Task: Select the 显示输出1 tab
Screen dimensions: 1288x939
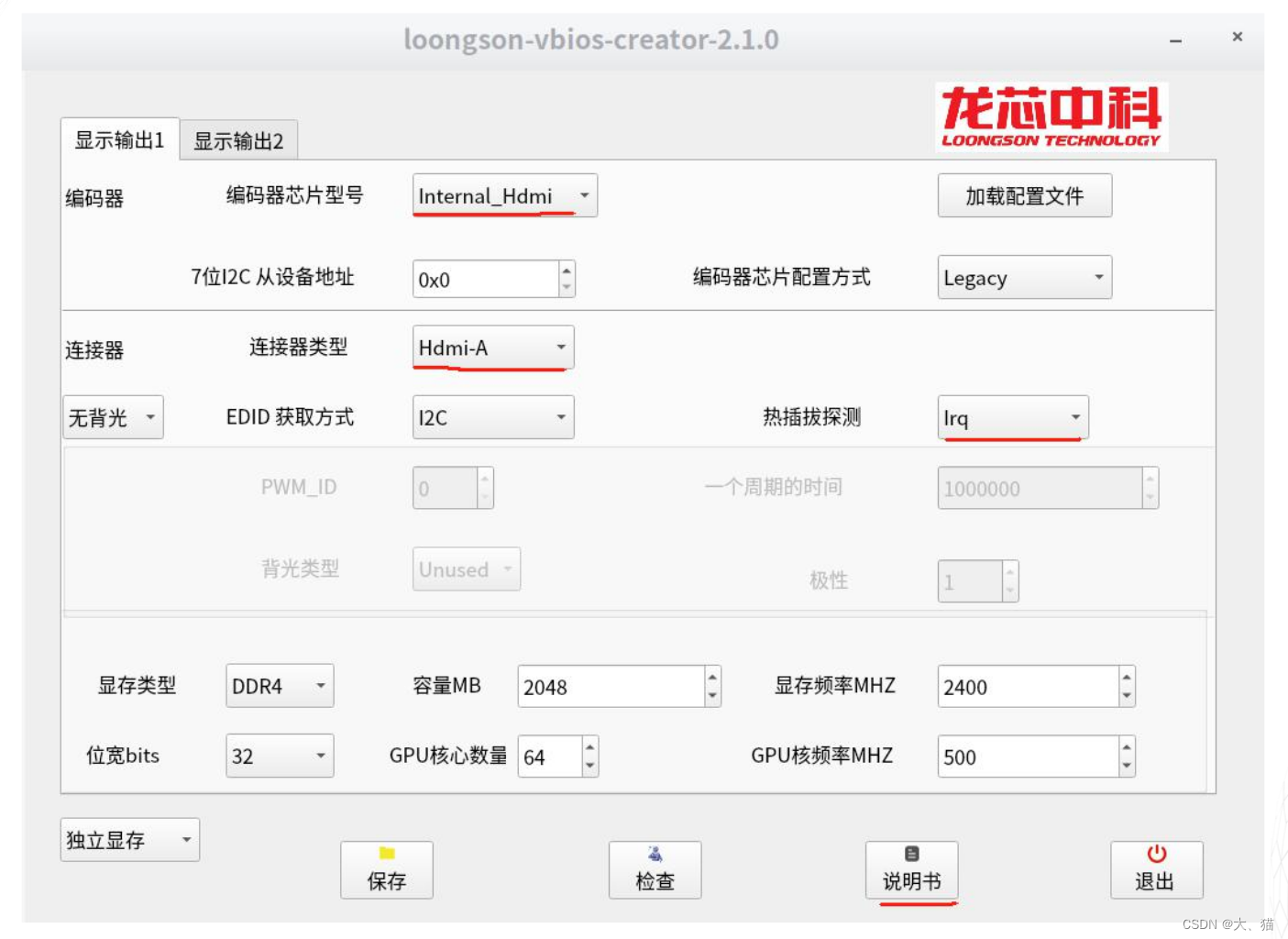Action: click(118, 140)
